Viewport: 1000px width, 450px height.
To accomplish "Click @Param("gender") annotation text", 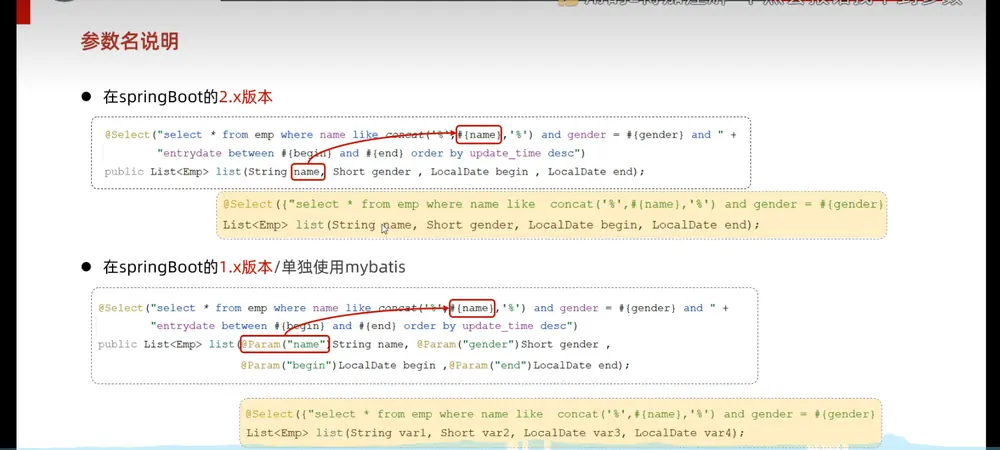I will (x=468, y=345).
